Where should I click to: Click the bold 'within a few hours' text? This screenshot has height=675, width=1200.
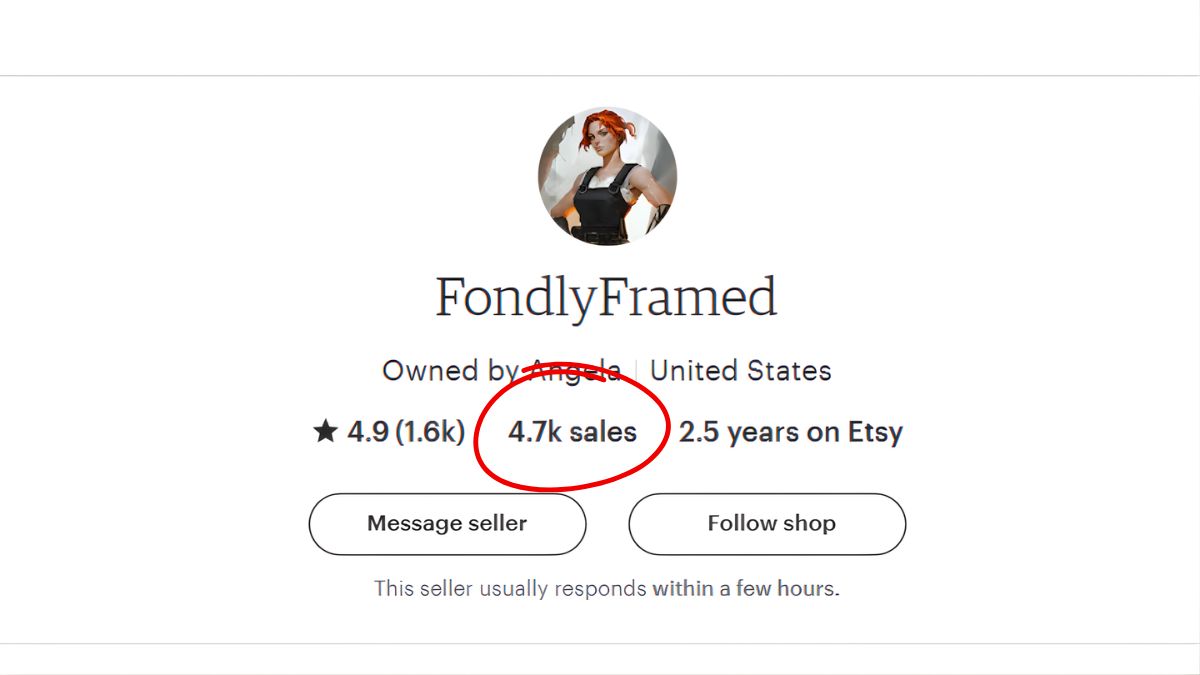[745, 588]
